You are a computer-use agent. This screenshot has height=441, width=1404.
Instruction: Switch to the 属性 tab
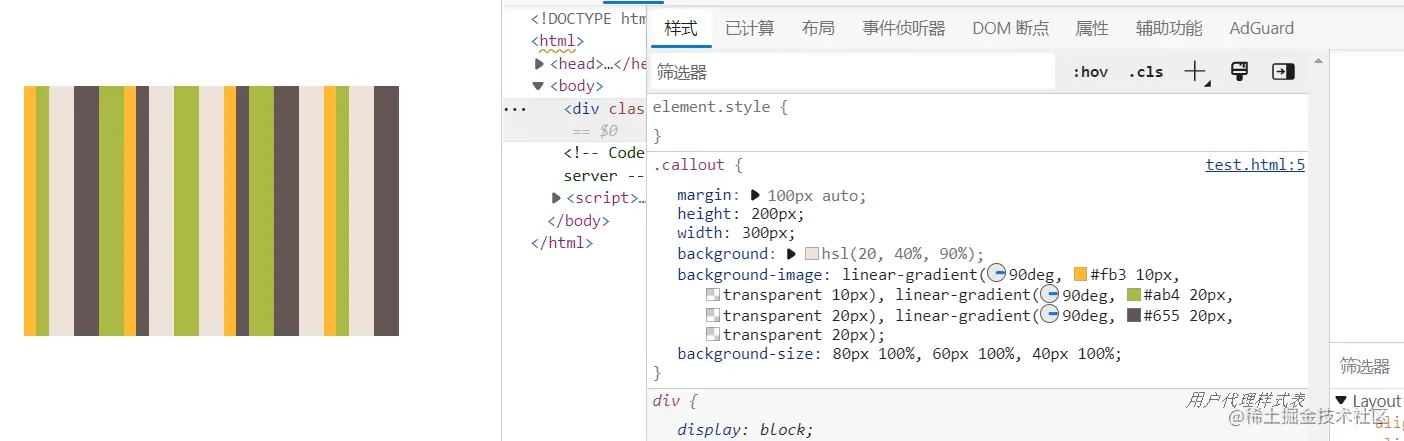pyautogui.click(x=1092, y=28)
